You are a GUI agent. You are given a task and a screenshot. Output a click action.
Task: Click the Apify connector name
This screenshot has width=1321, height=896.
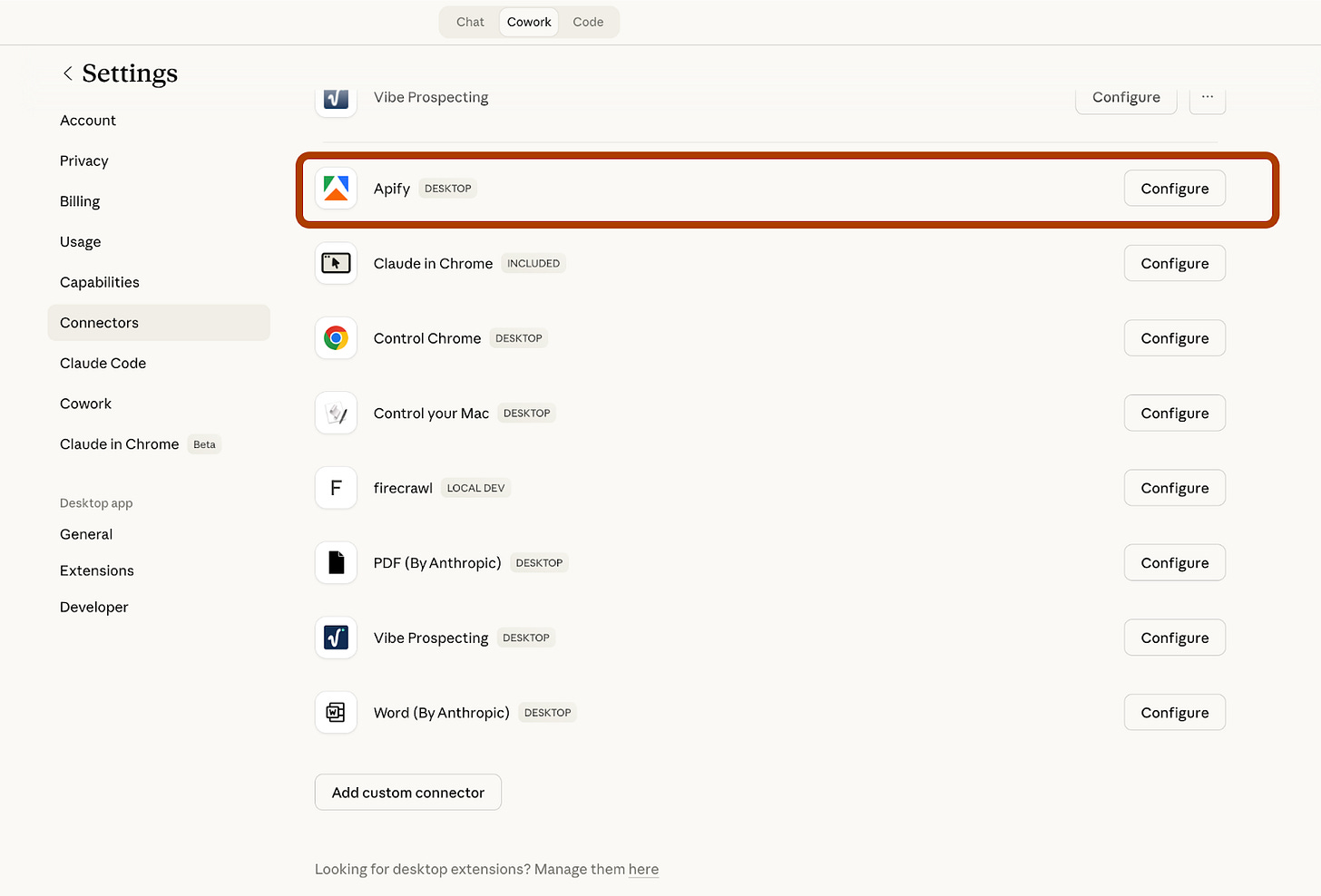pos(392,189)
